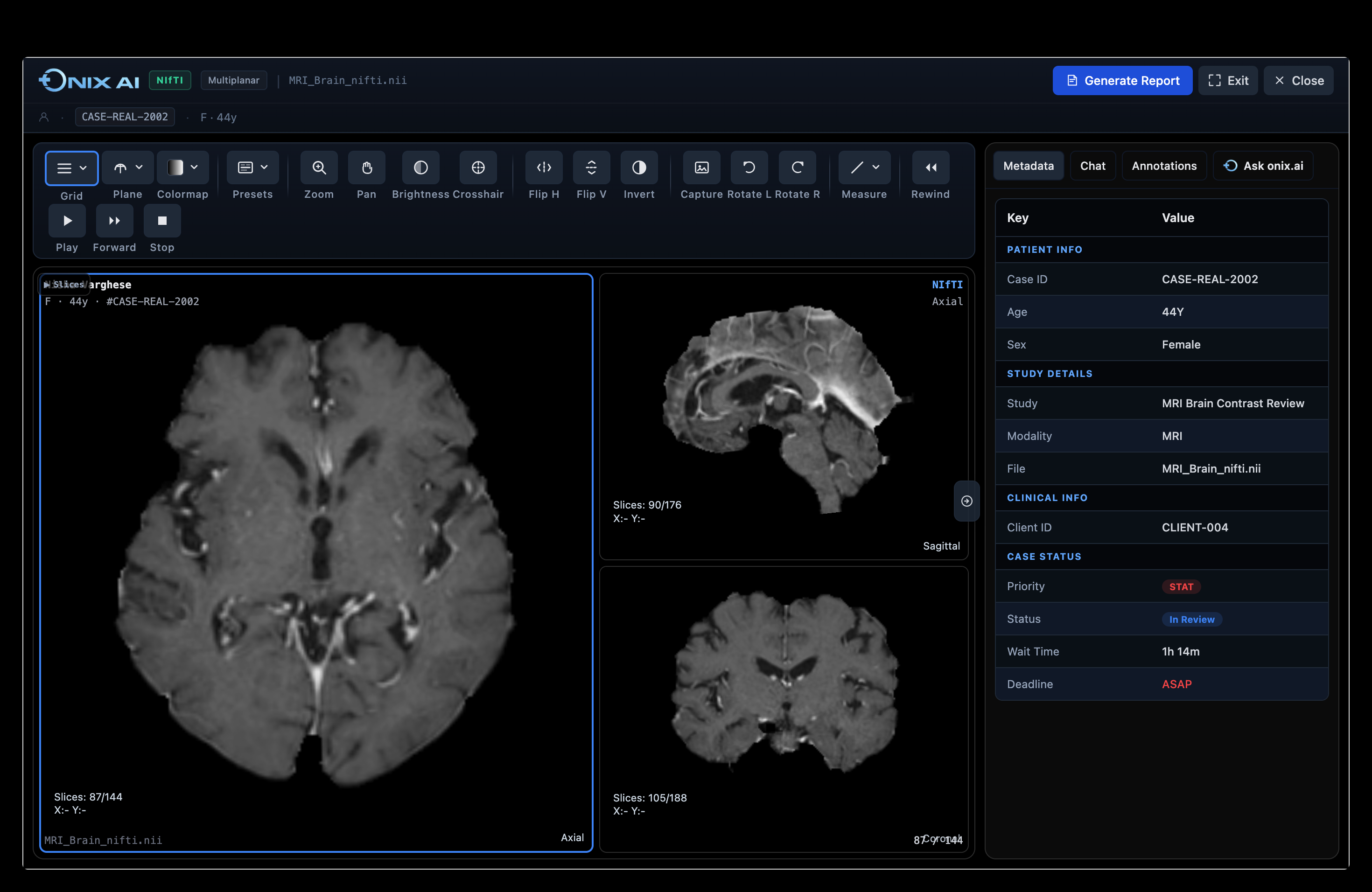1372x892 pixels.
Task: Toggle the Grid layout view
Action: point(71,168)
